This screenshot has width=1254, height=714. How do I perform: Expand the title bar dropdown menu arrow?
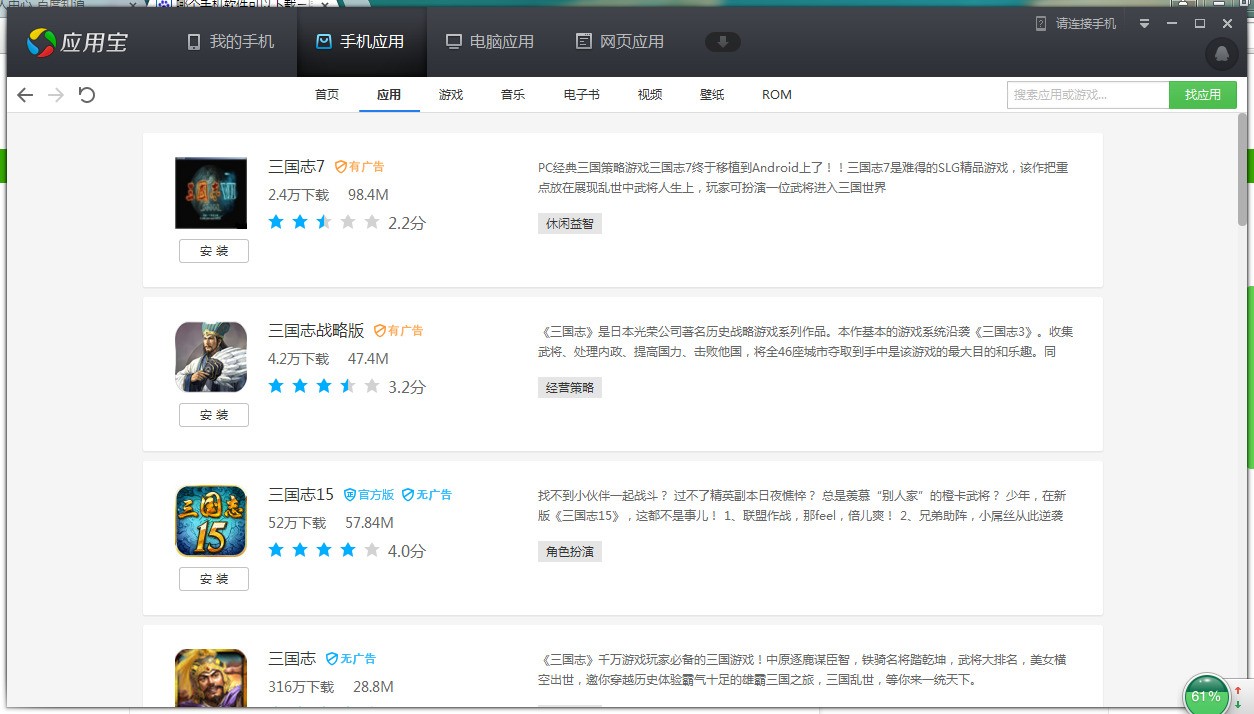[x=1145, y=24]
